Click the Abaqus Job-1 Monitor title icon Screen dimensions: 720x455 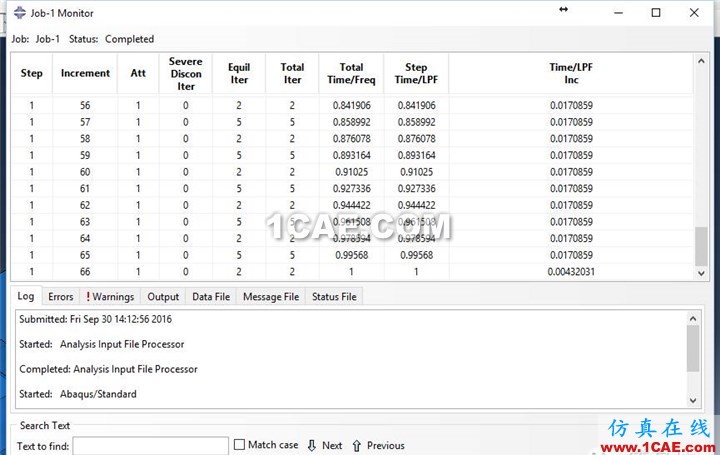click(x=20, y=12)
